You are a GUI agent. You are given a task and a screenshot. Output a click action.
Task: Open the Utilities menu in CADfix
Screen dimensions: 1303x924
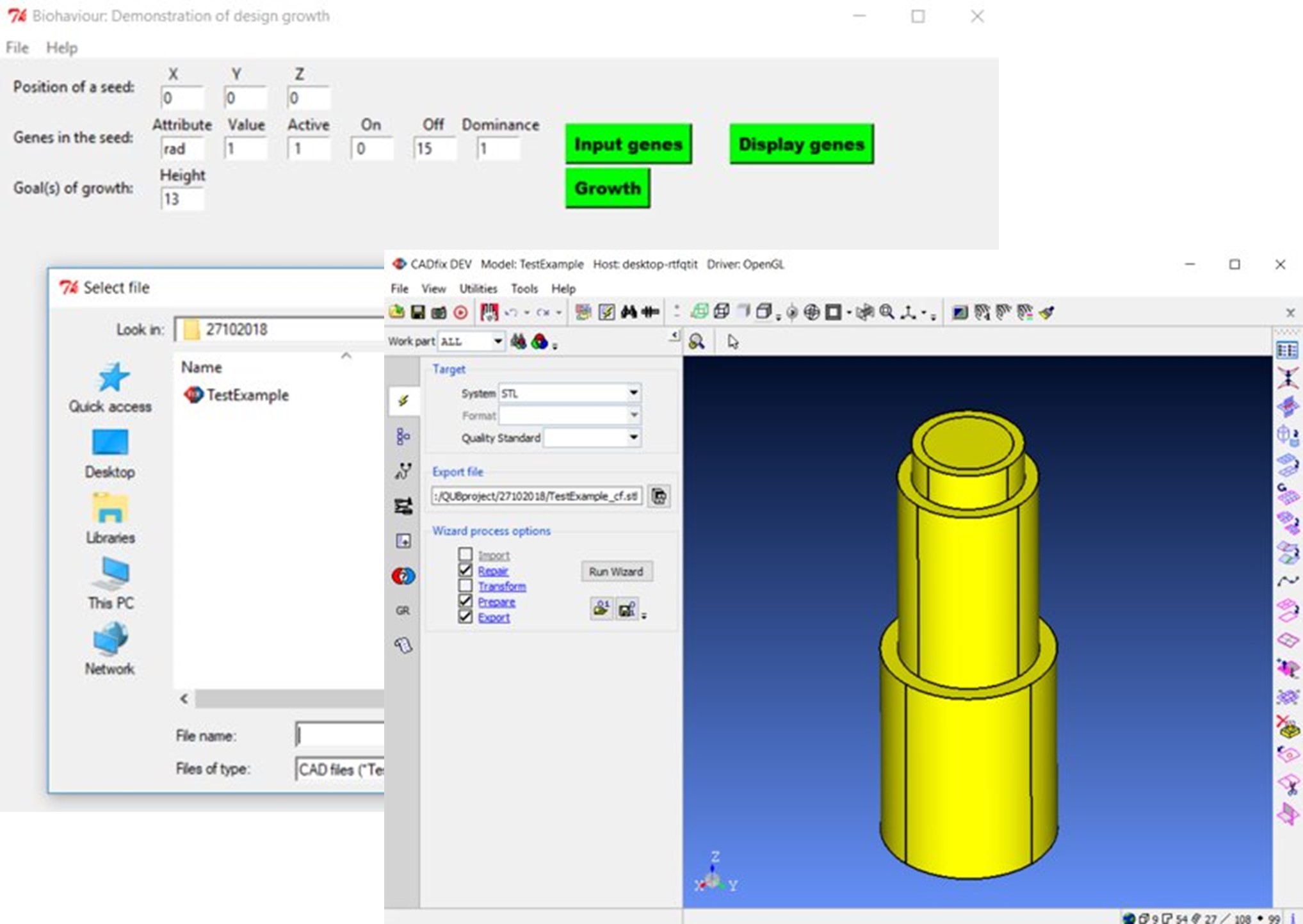pyautogui.click(x=478, y=289)
